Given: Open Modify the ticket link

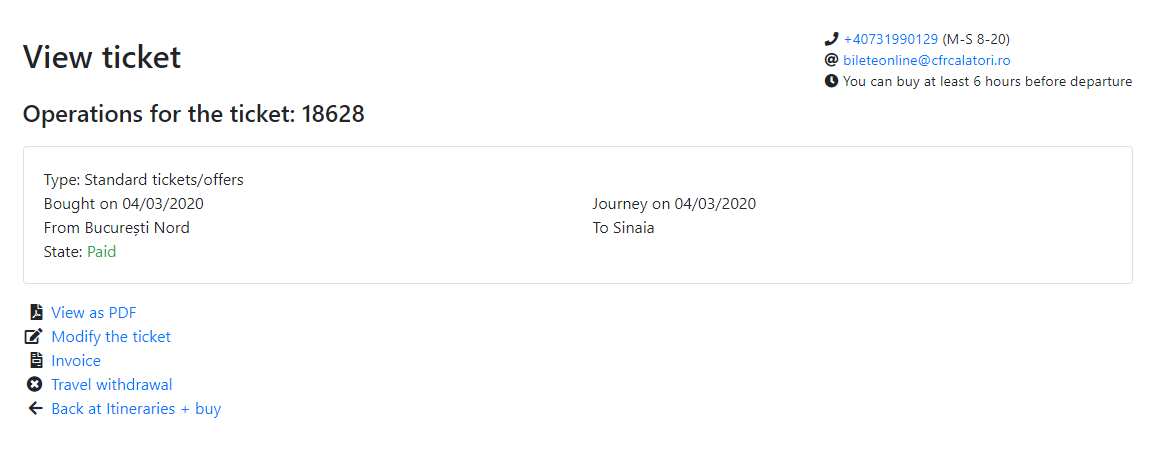Looking at the screenshot, I should [x=111, y=337].
